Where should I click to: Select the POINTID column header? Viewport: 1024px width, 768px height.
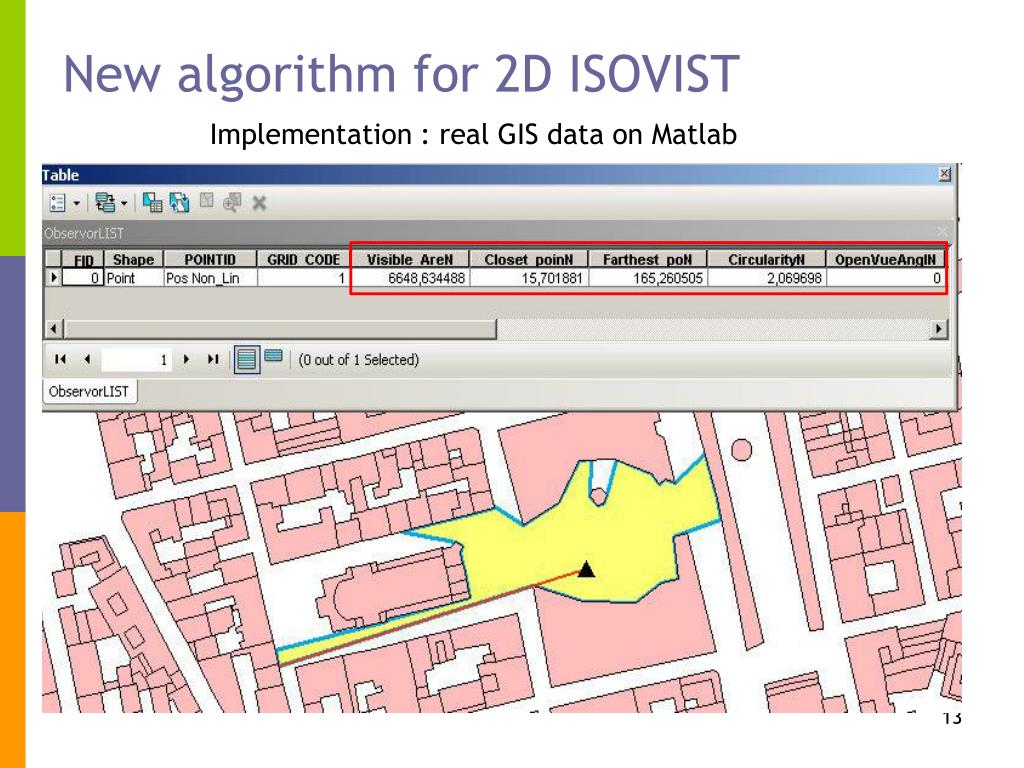click(210, 260)
